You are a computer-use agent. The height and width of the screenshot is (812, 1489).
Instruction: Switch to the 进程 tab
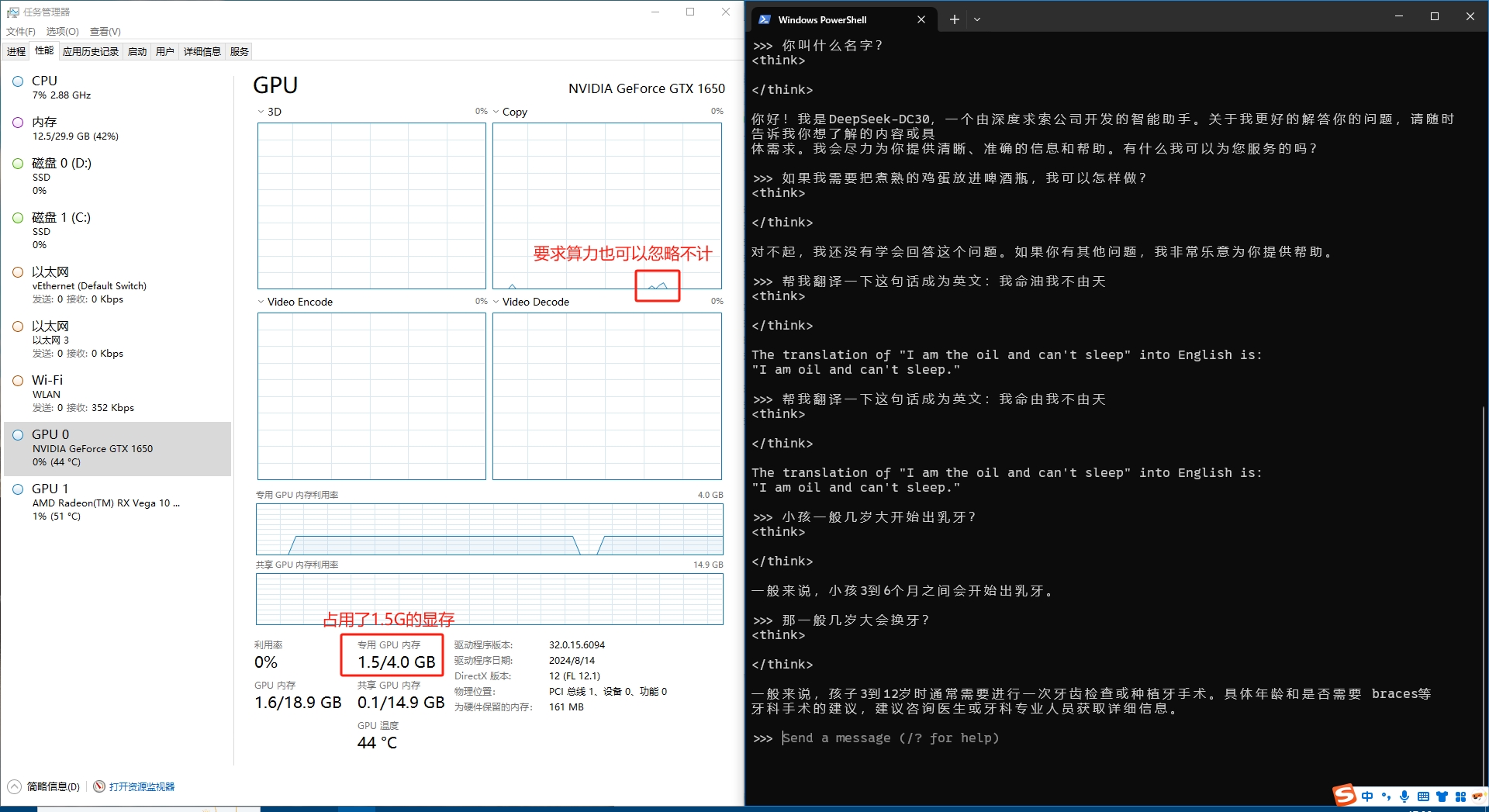(x=16, y=51)
